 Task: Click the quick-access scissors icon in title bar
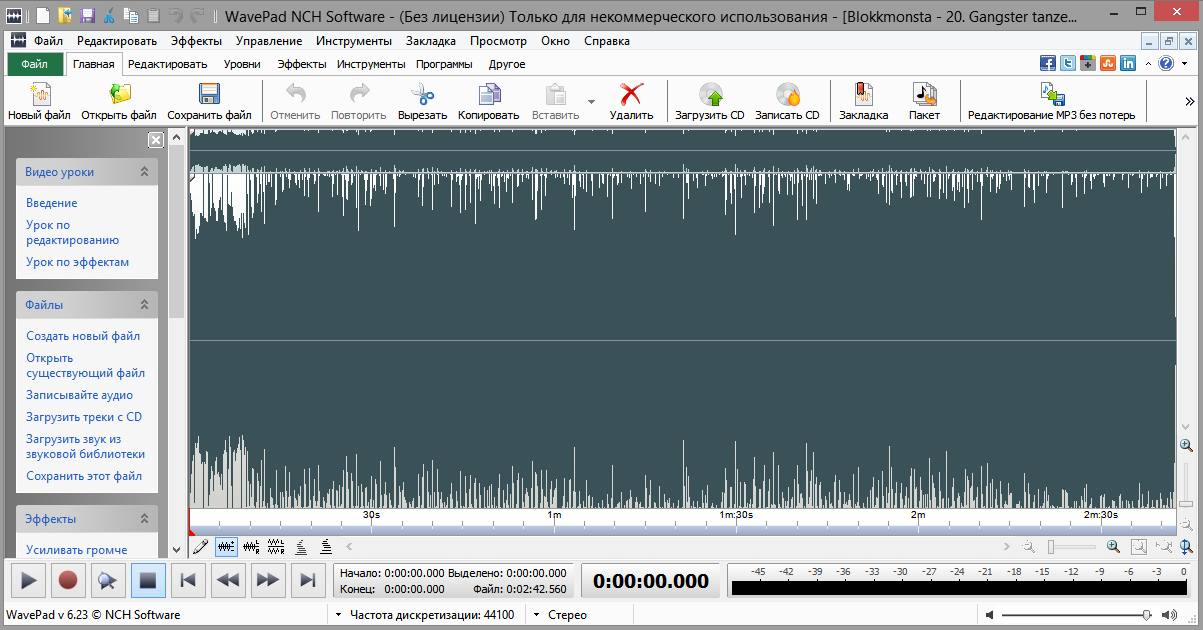pyautogui.click(x=110, y=15)
